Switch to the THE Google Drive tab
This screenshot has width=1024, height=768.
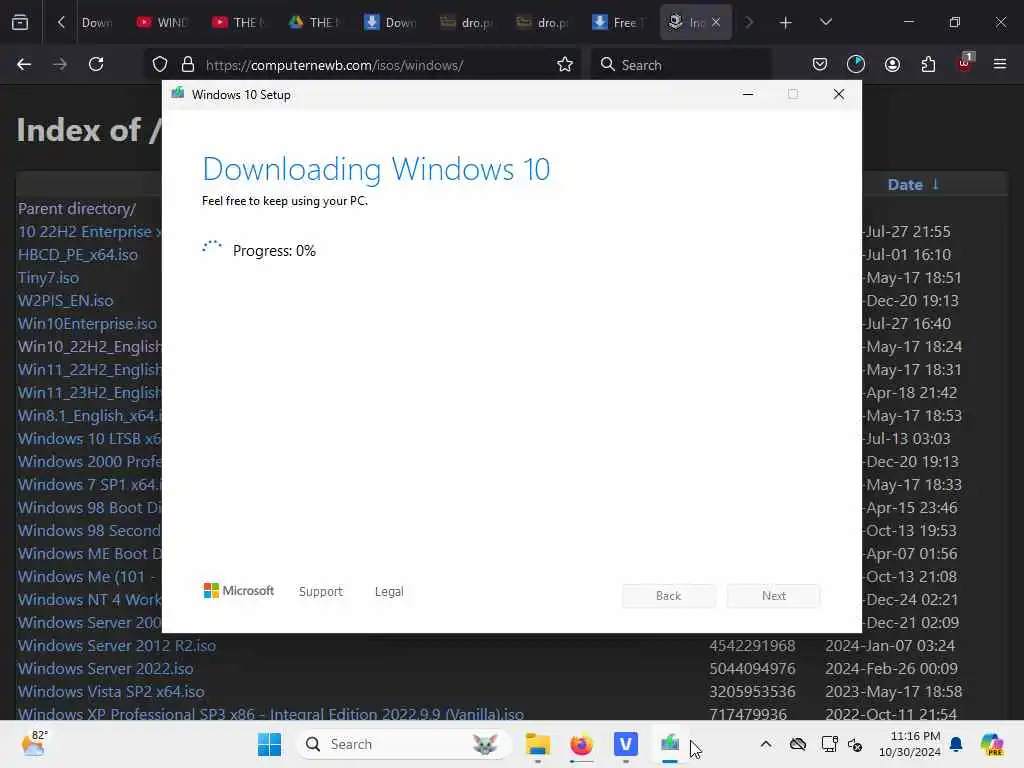tap(314, 23)
